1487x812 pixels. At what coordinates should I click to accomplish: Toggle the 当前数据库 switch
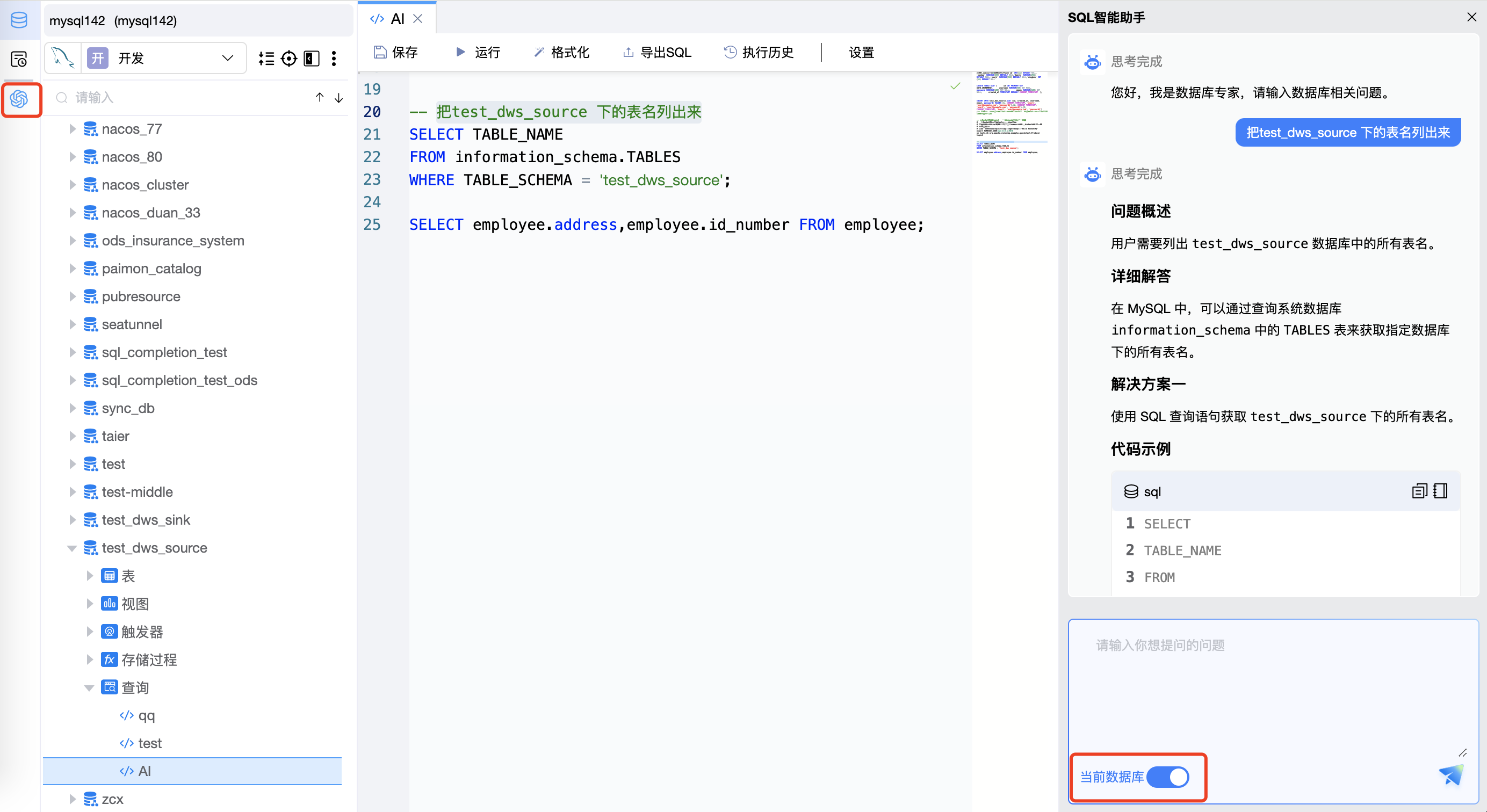point(1169,778)
